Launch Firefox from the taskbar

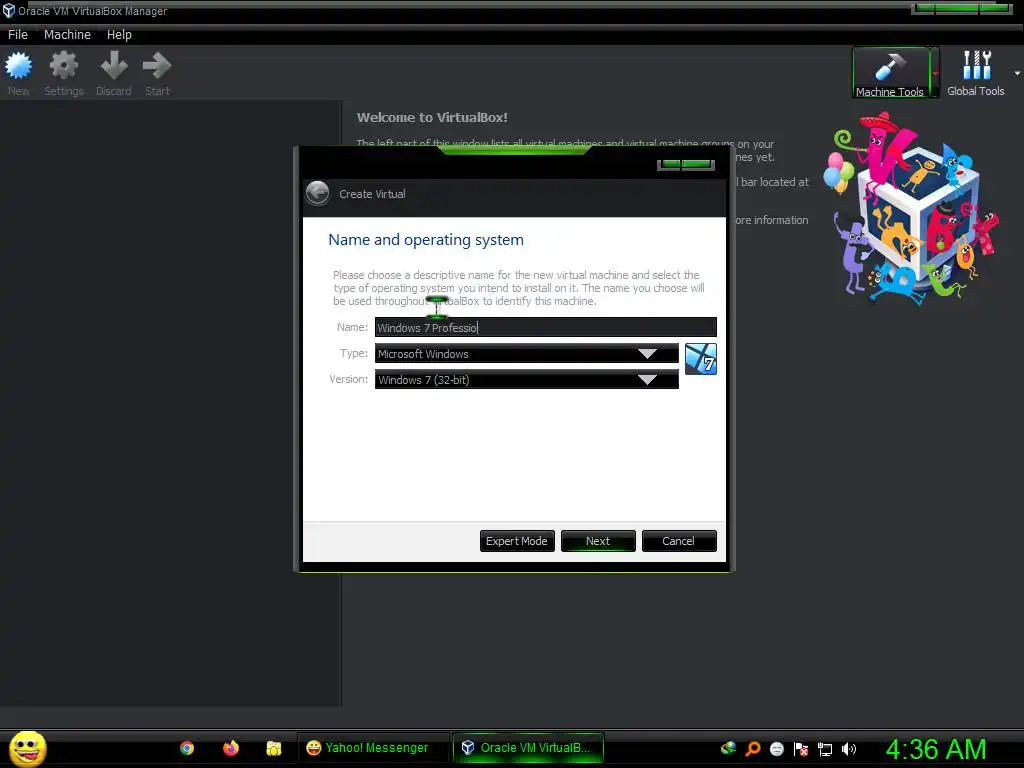[231, 748]
